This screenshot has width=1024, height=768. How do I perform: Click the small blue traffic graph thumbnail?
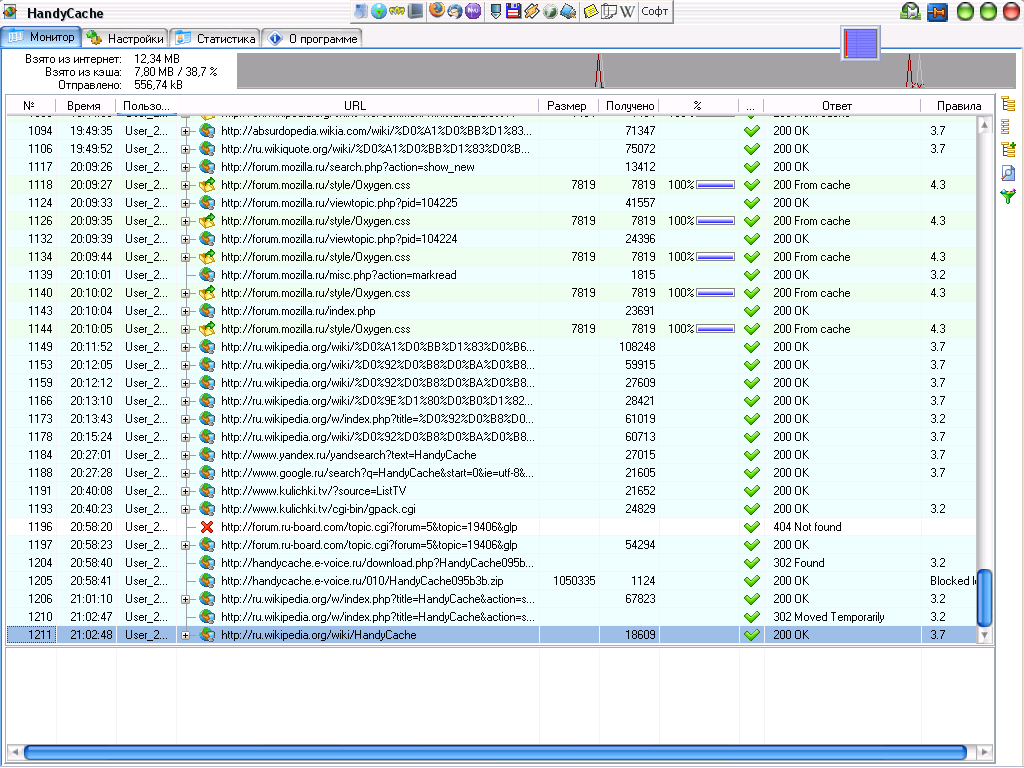860,44
